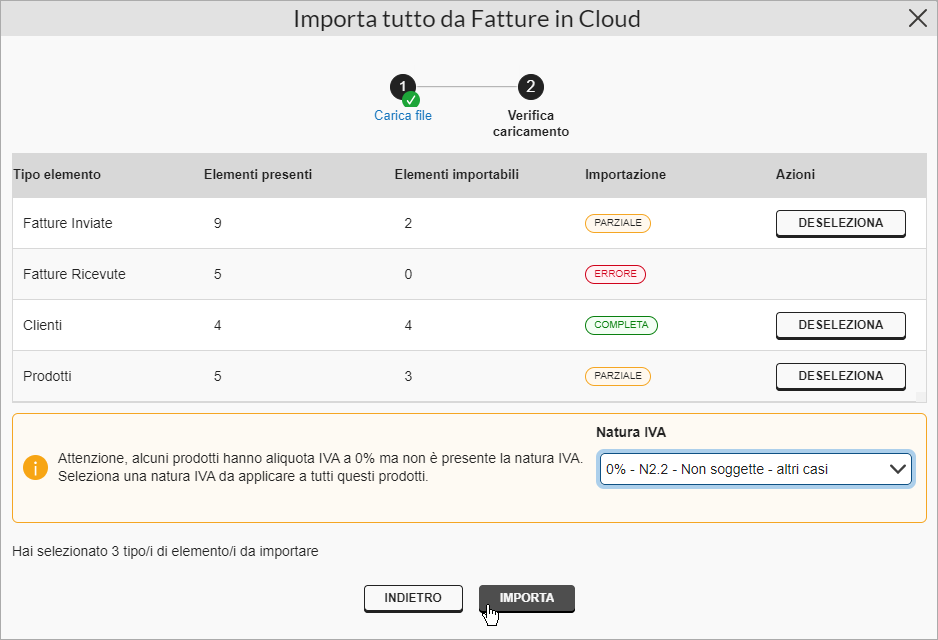Go back to the Carica file step
The width and height of the screenshot is (938, 640).
coord(403,115)
